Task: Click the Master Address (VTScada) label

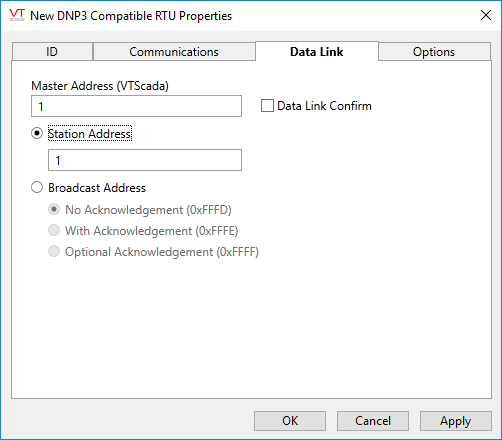Action: [100, 86]
